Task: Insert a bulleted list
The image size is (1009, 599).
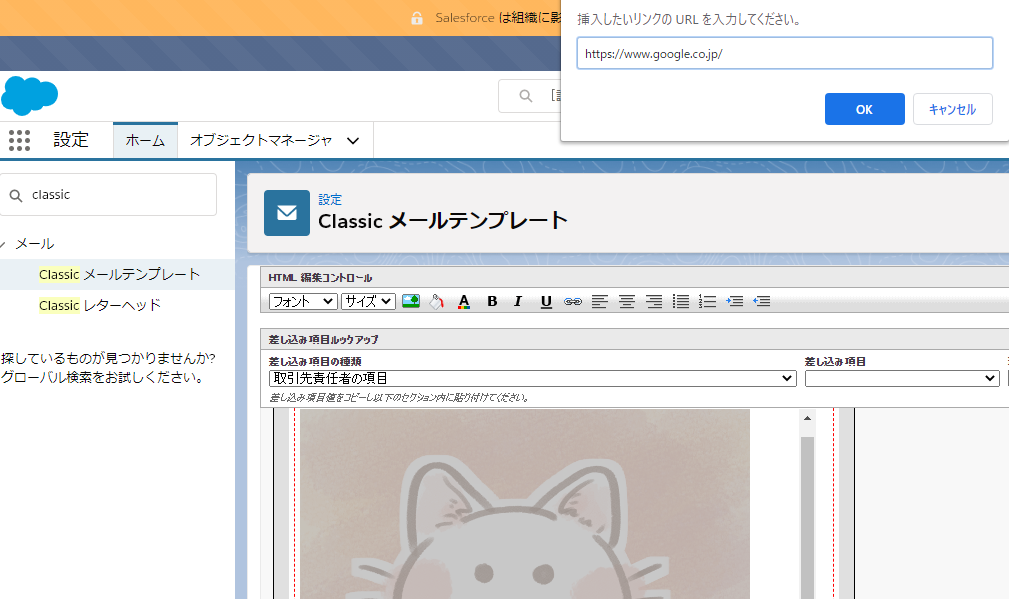Action: point(681,301)
